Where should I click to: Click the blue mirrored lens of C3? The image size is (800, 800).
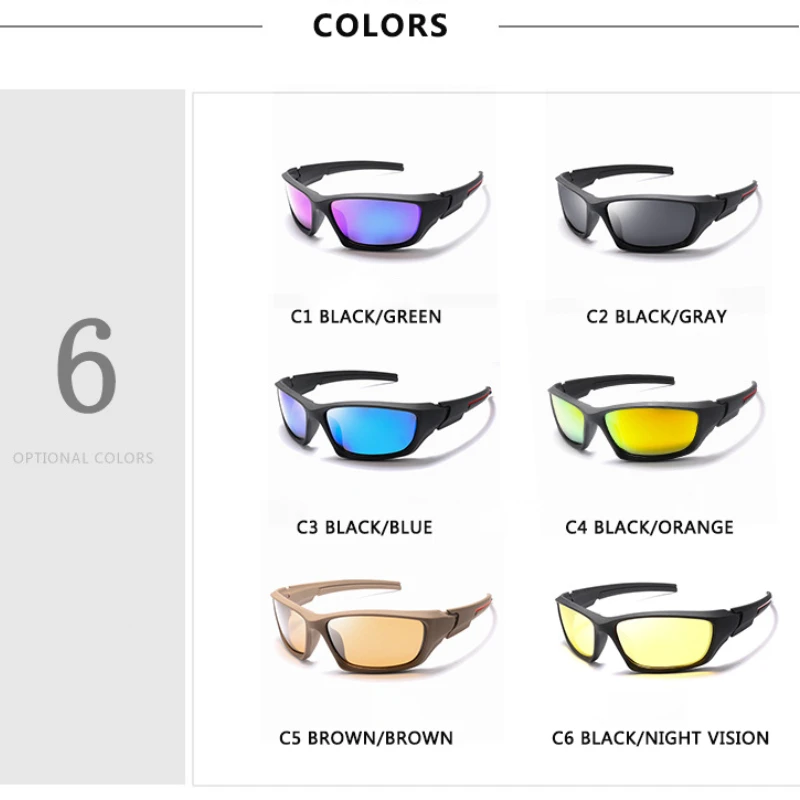371,429
